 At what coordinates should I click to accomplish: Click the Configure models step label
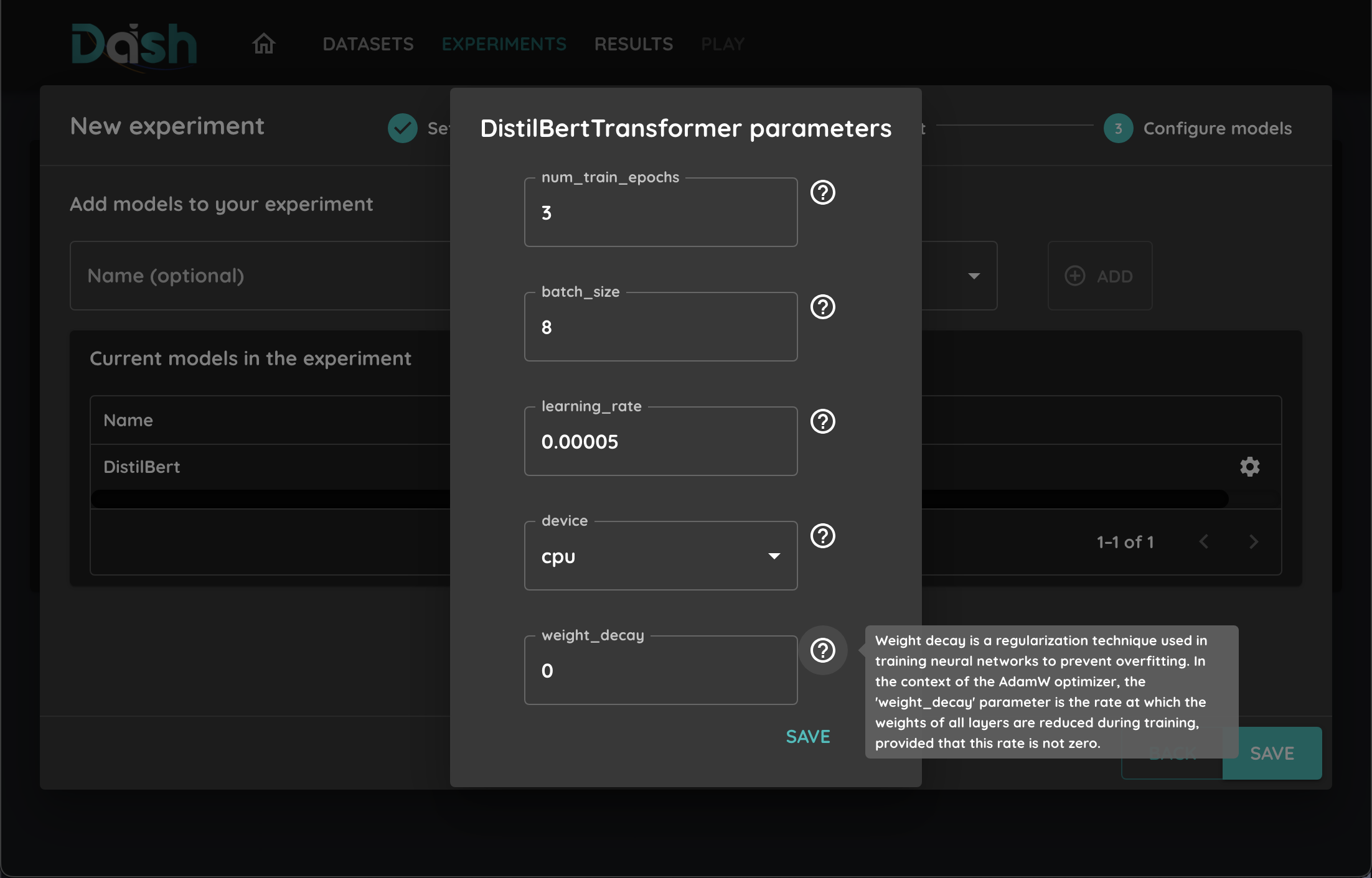point(1217,128)
